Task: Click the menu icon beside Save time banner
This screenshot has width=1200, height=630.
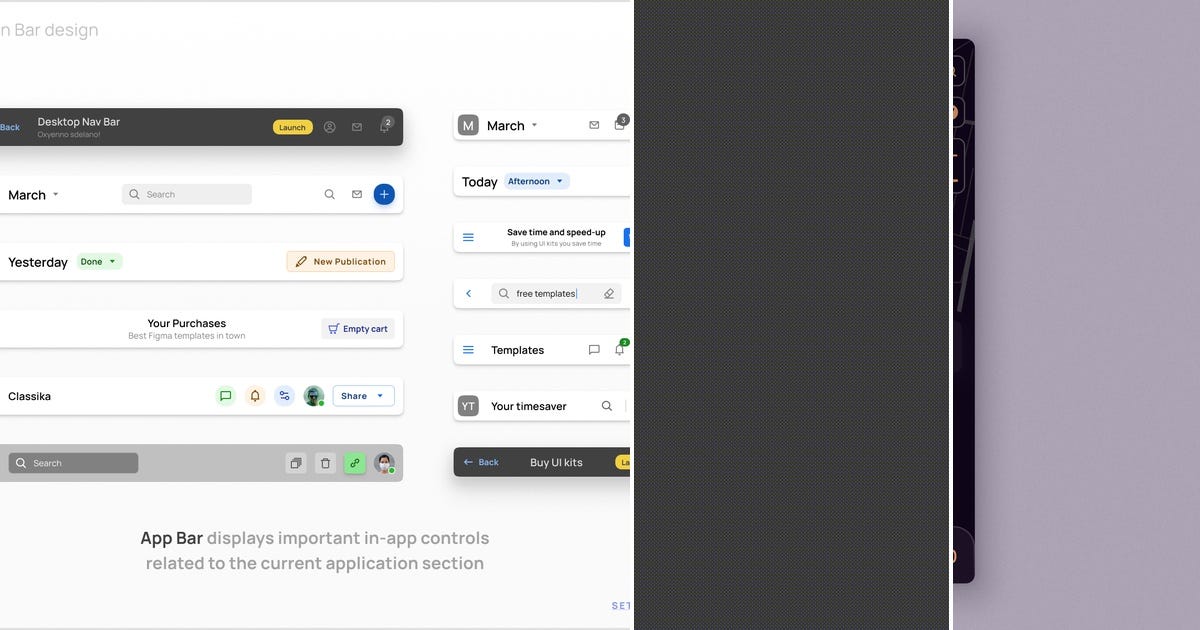Action: point(468,237)
